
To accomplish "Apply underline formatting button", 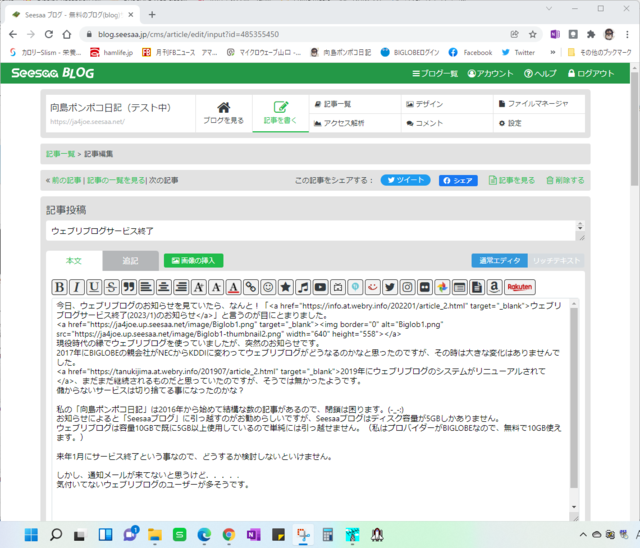I will (x=94, y=287).
